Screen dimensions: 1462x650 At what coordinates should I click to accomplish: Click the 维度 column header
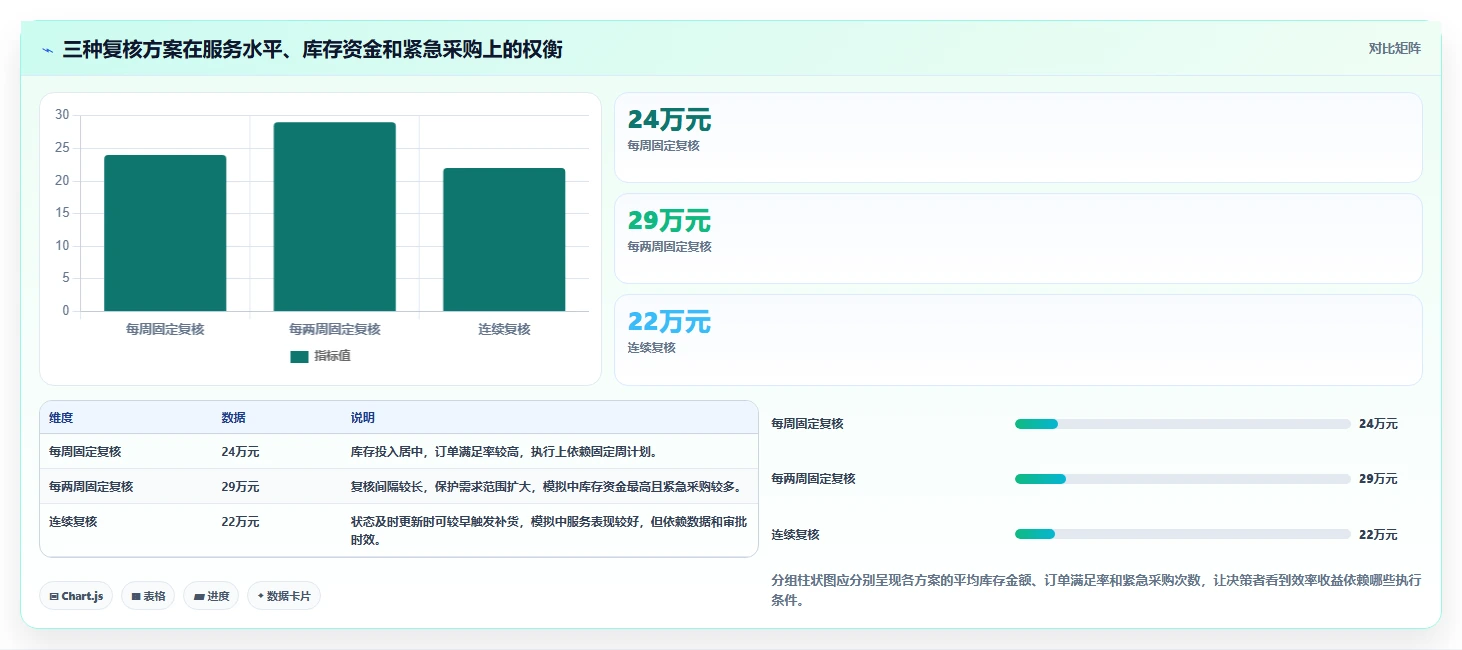pyautogui.click(x=61, y=418)
